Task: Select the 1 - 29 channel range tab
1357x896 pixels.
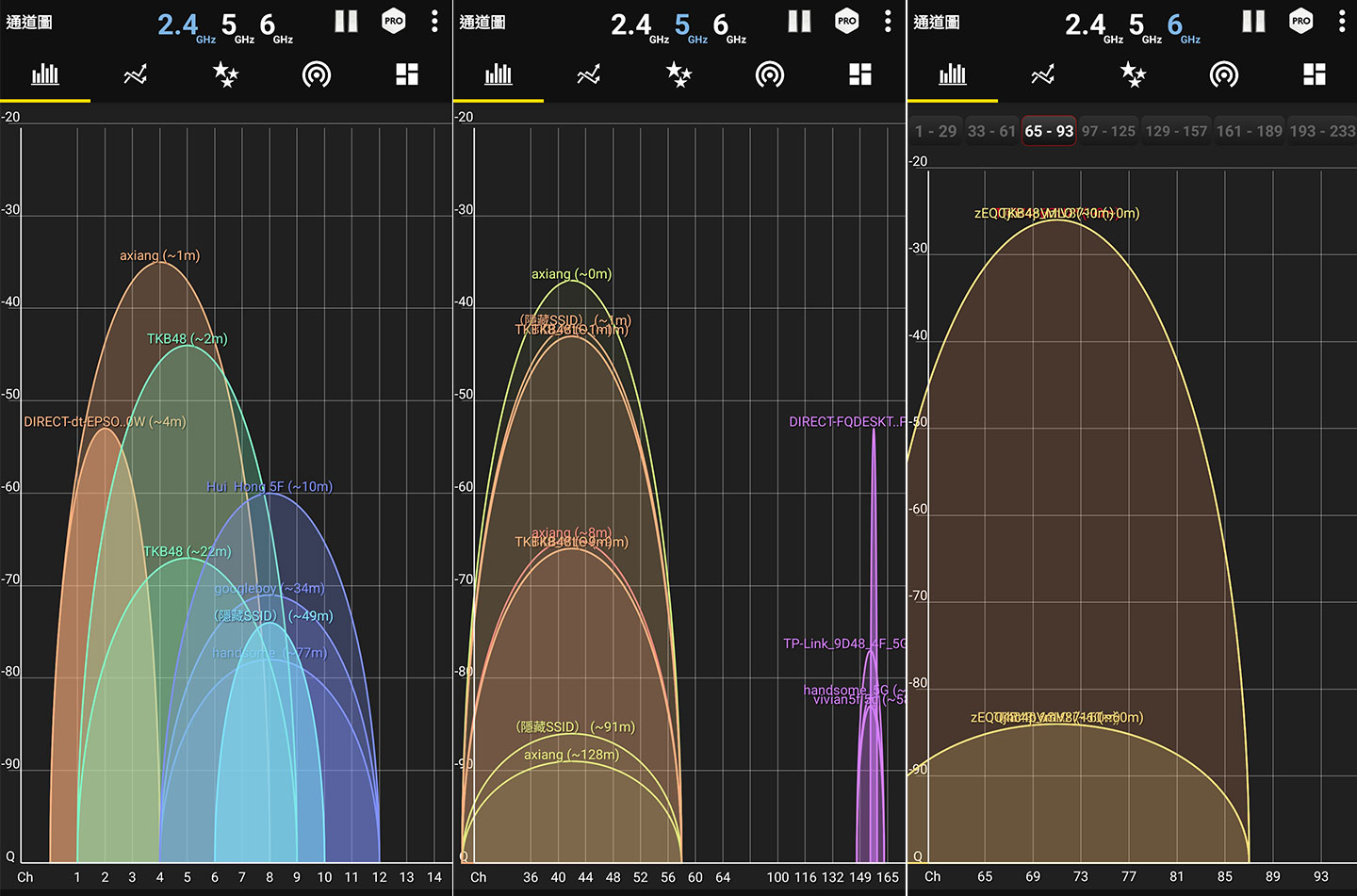Action: point(936,131)
